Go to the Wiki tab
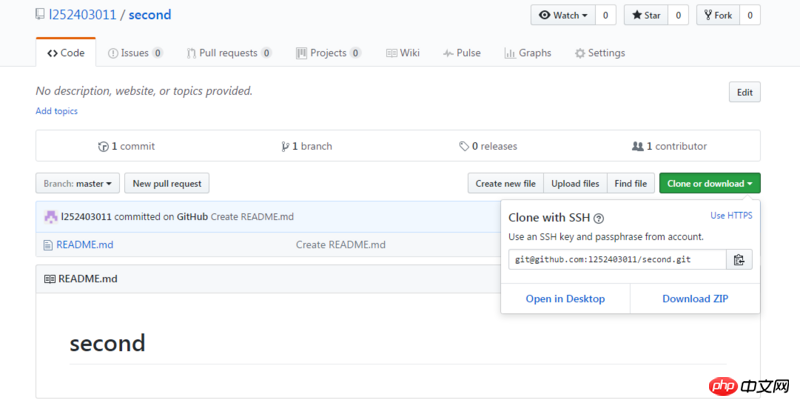 coord(403,53)
